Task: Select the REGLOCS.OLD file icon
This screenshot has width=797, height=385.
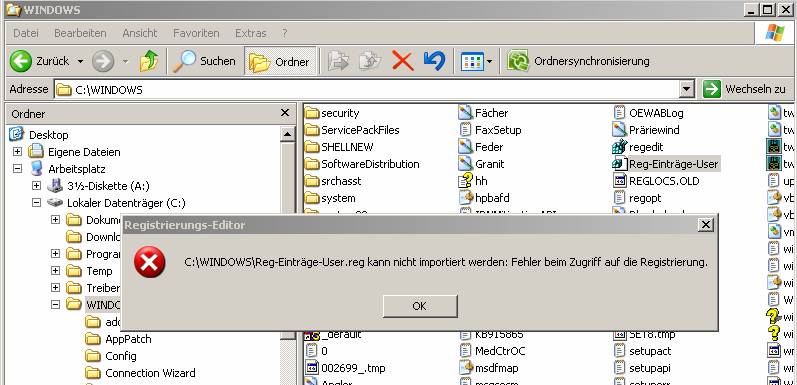Action: click(x=619, y=181)
